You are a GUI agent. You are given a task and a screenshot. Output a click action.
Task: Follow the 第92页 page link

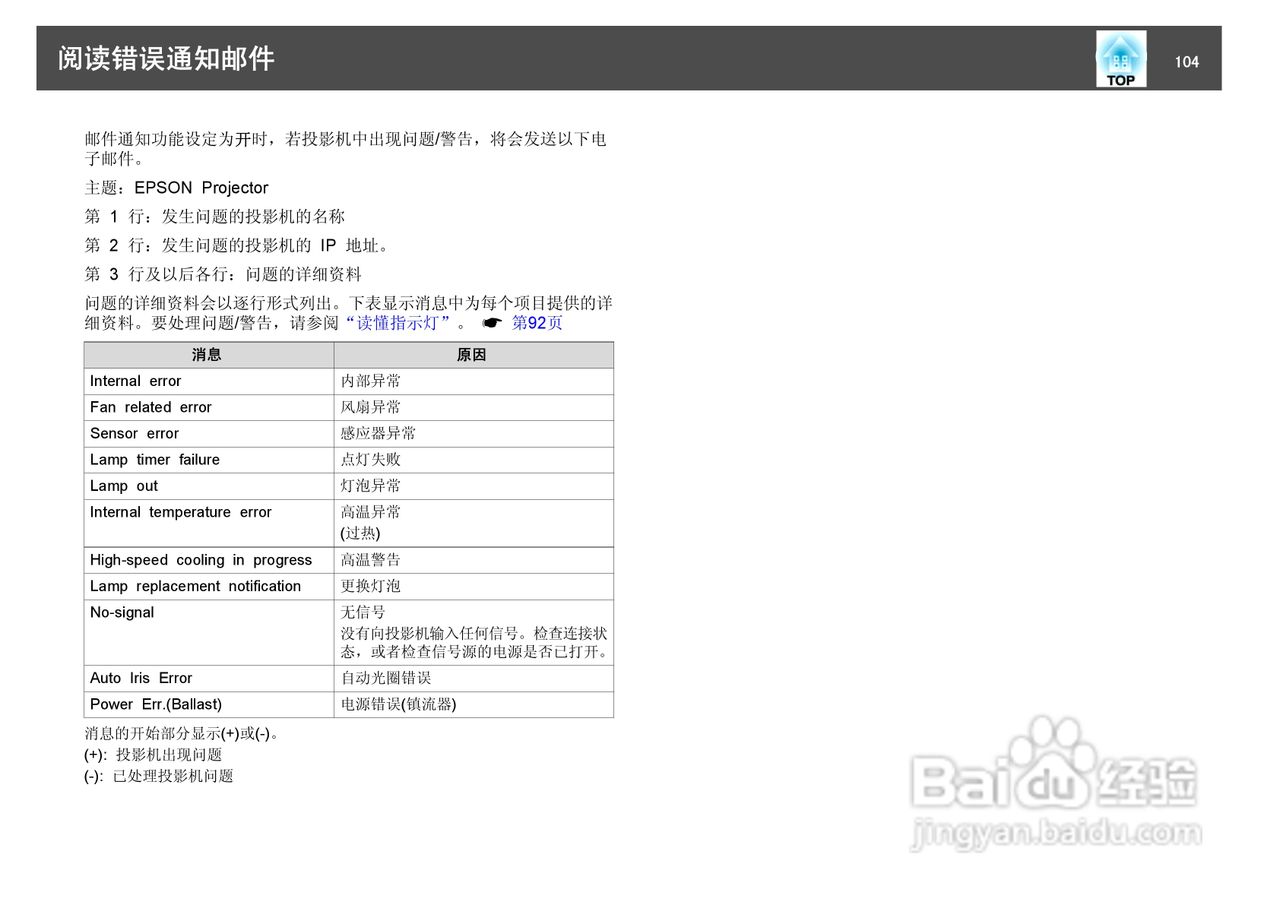click(537, 323)
